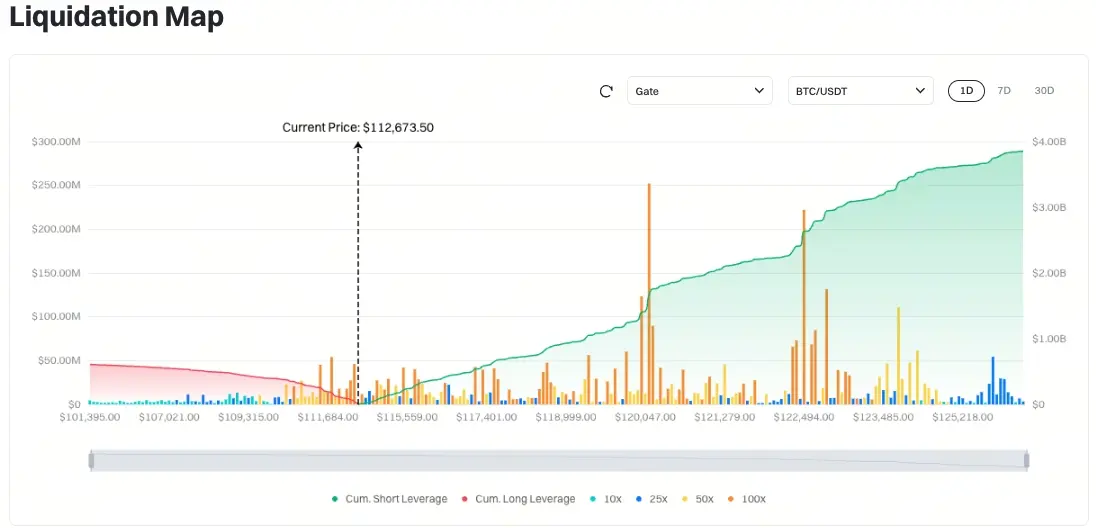
Task: Click the refresh chart icon
Action: 607,91
